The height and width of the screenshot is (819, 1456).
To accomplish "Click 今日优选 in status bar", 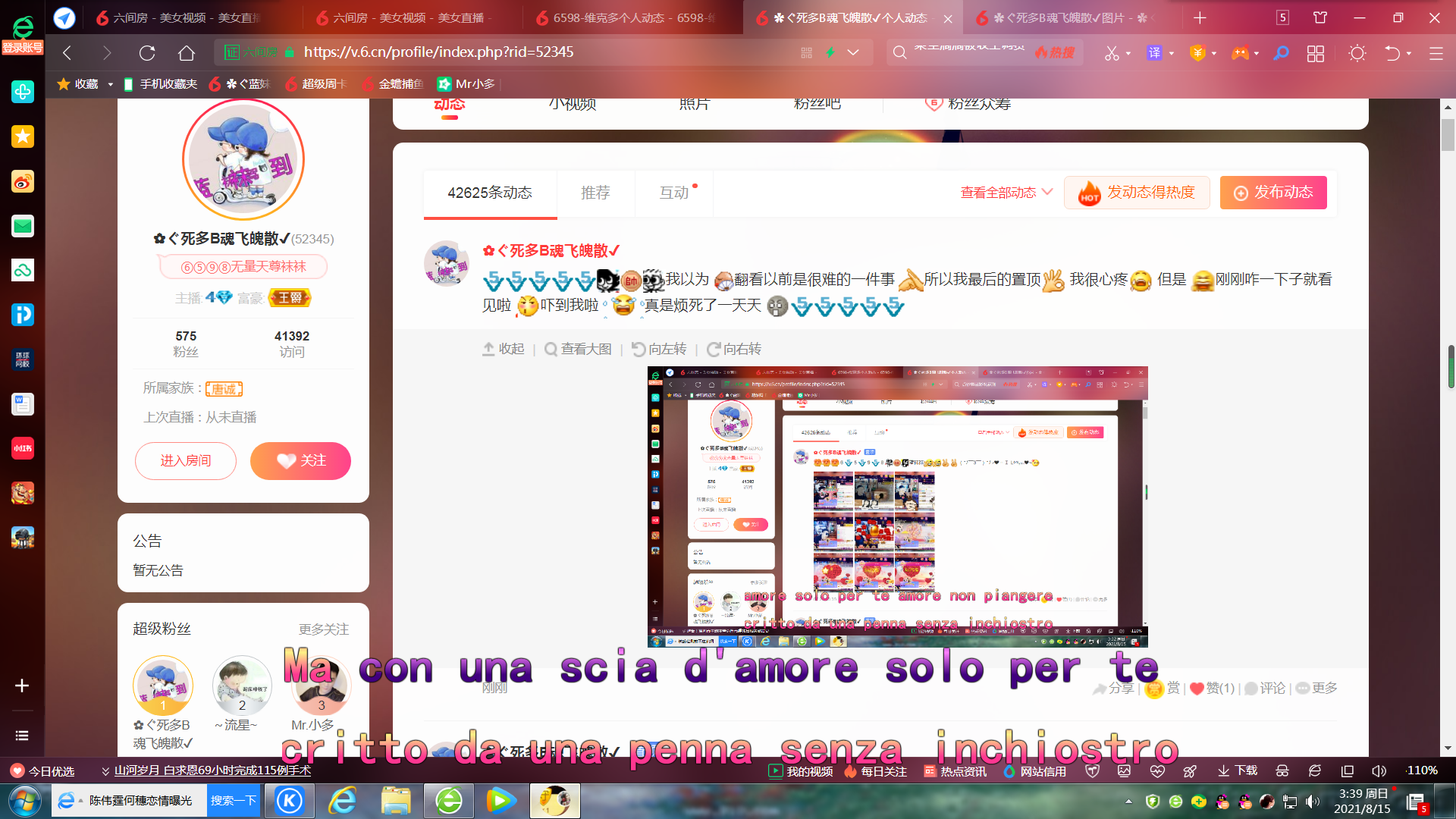I will tap(42, 771).
